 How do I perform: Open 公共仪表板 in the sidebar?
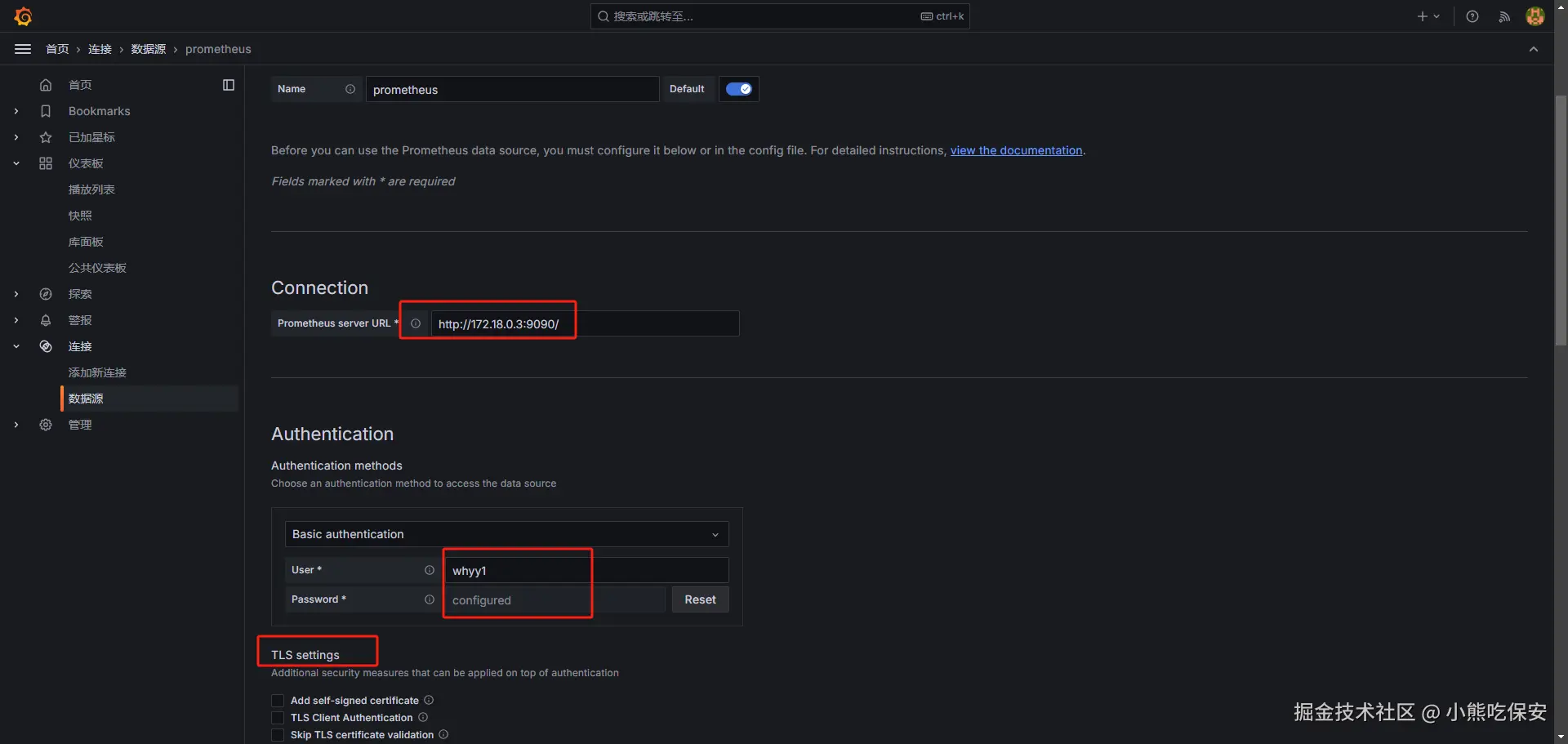tap(97, 268)
